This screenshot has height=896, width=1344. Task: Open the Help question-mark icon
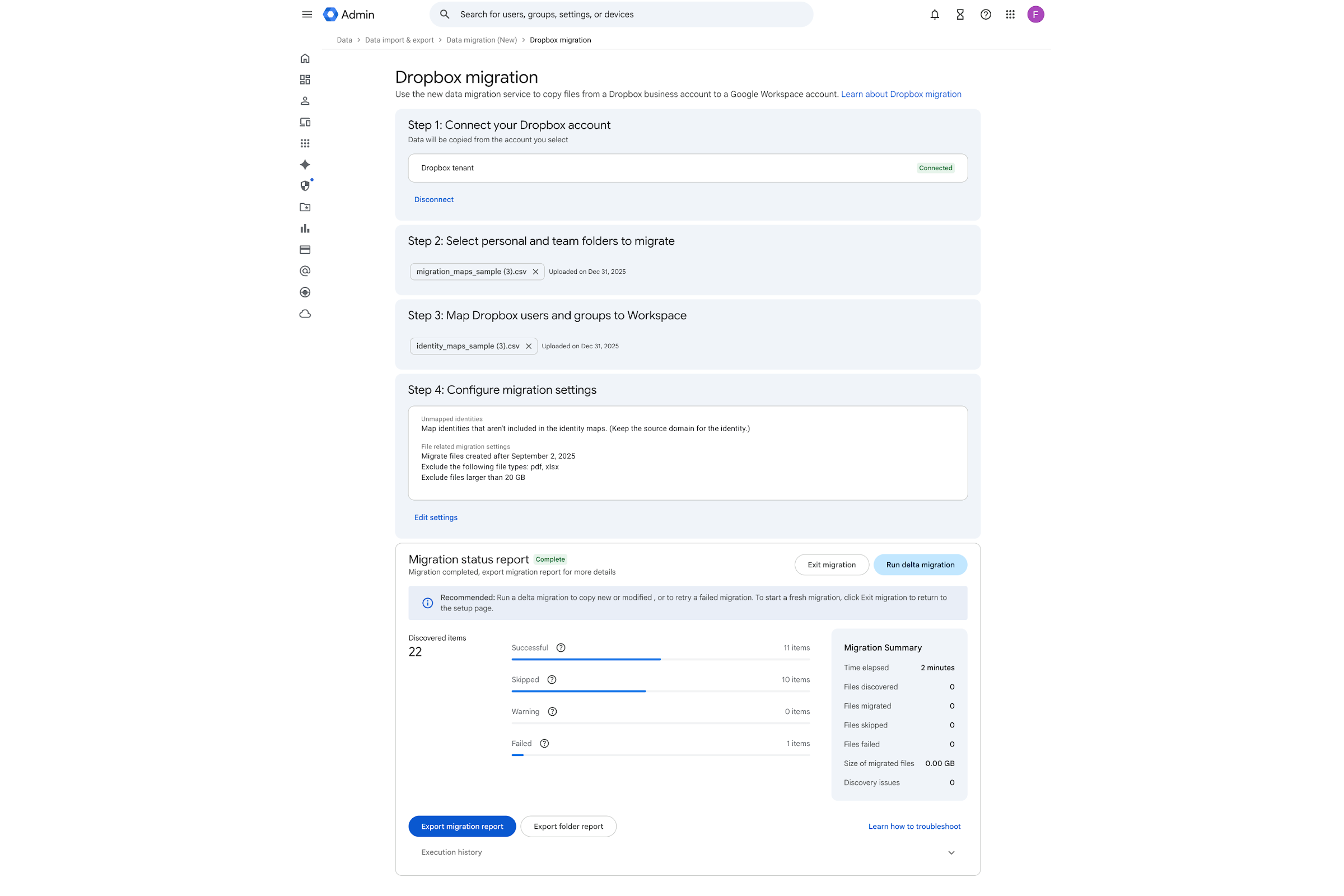tap(985, 15)
